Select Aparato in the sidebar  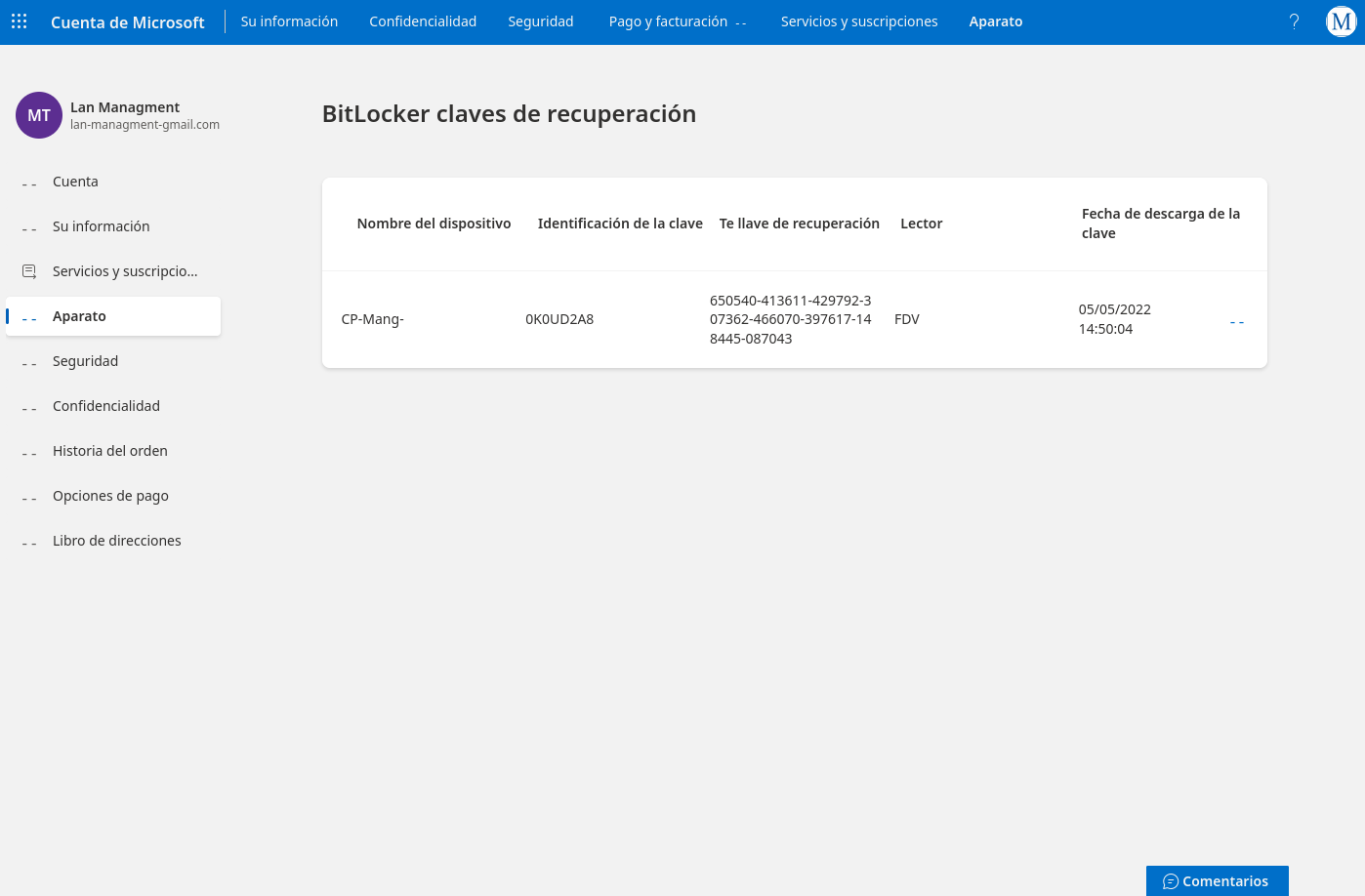point(113,316)
